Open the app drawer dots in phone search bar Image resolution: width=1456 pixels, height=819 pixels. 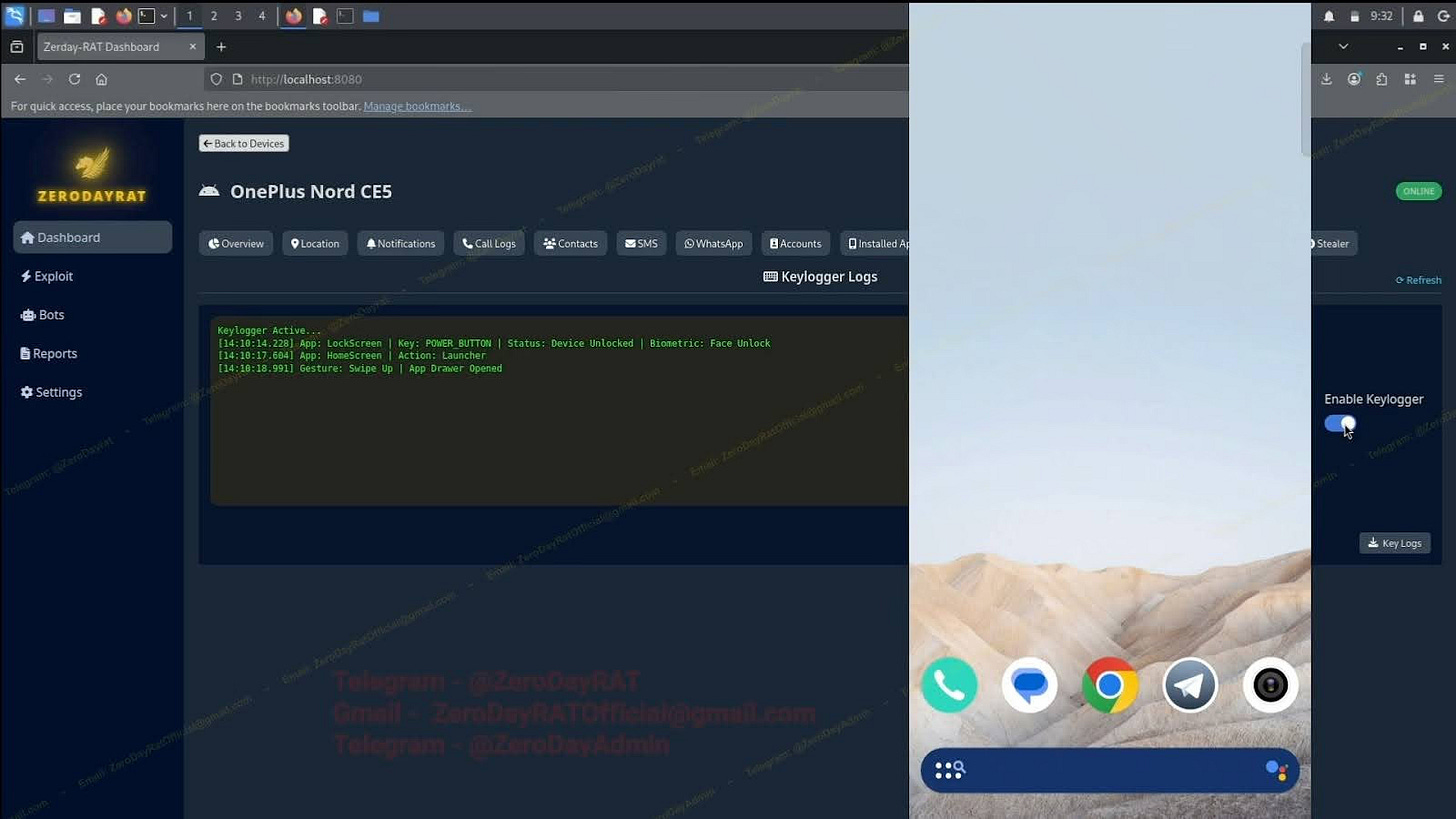click(949, 770)
